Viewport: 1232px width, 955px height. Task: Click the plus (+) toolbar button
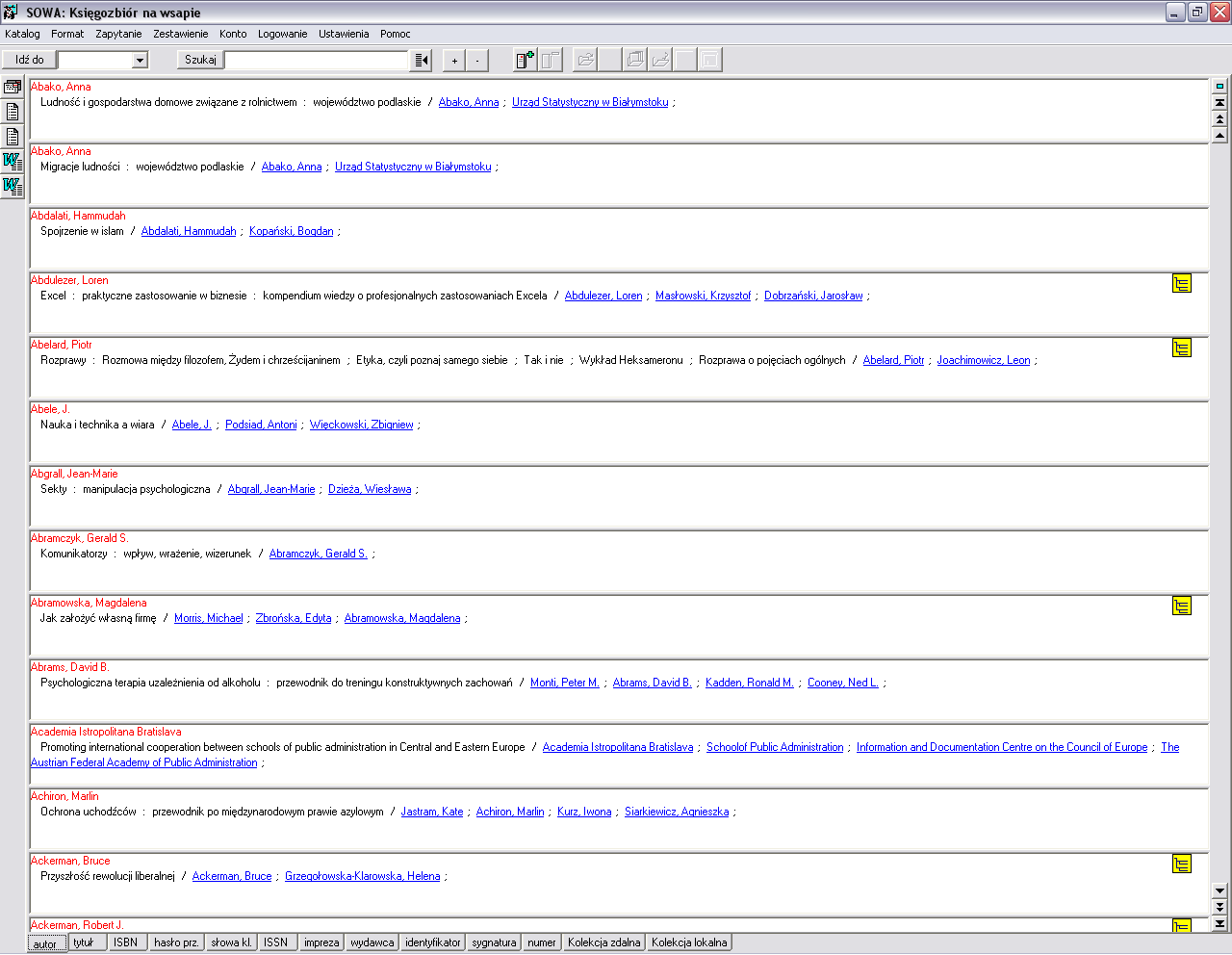pos(454,61)
